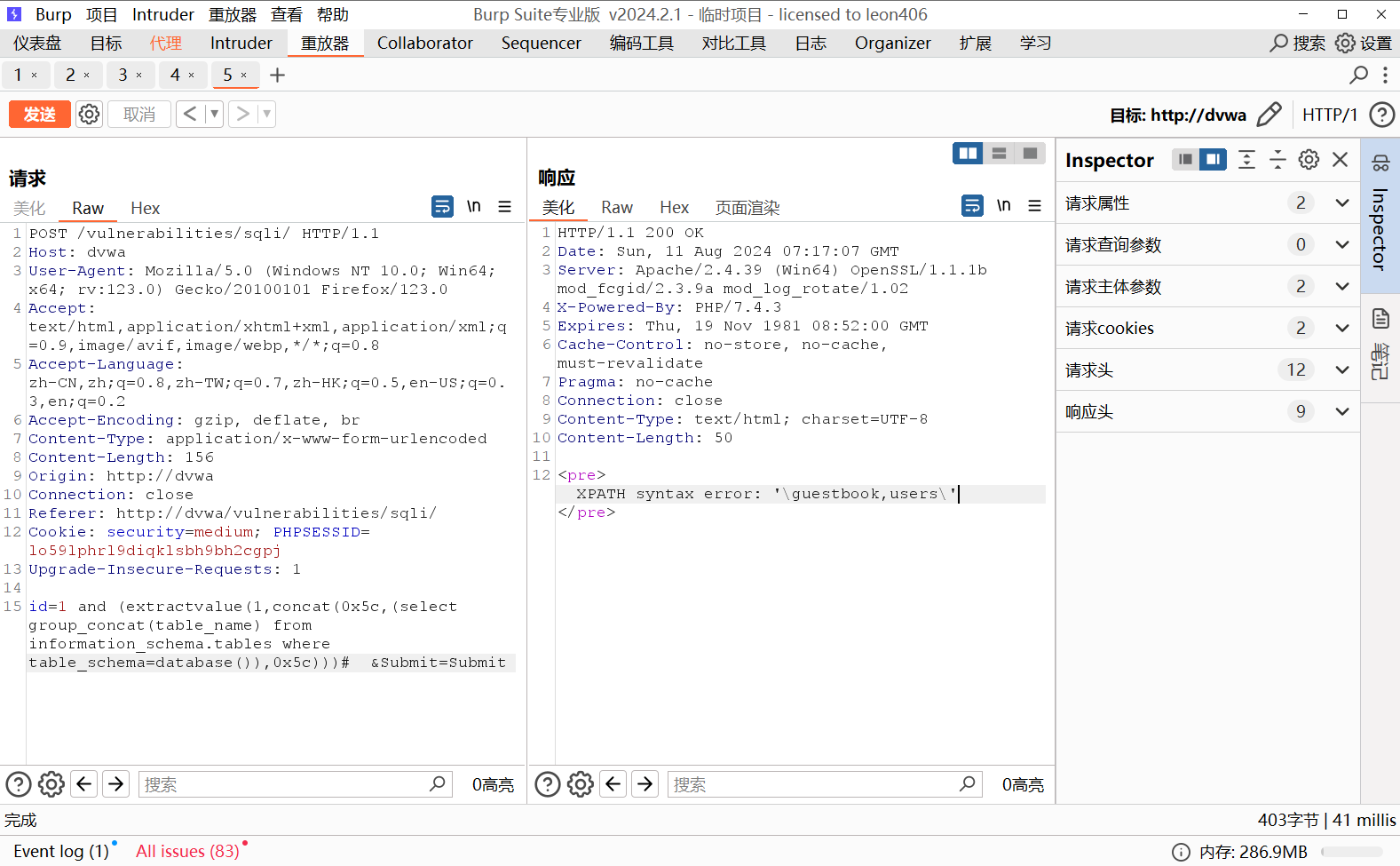Click the 搜索 search icon in top bar
The height and width of the screenshot is (866, 1400).
coord(1297,43)
